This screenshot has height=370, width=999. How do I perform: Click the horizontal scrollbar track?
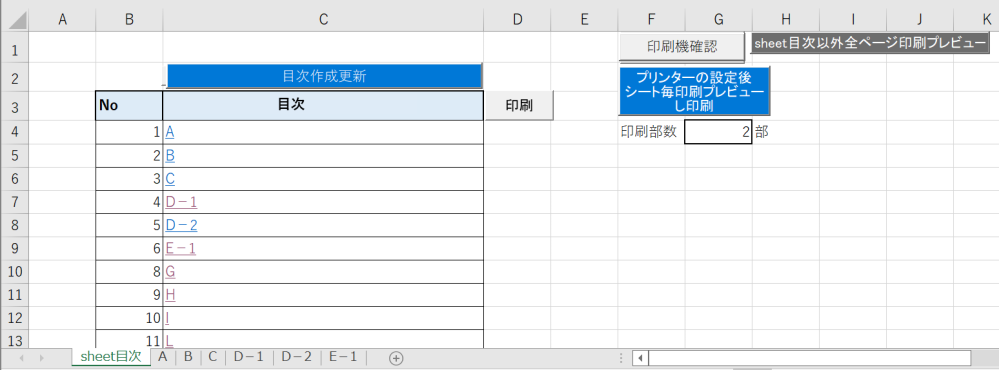(809, 358)
